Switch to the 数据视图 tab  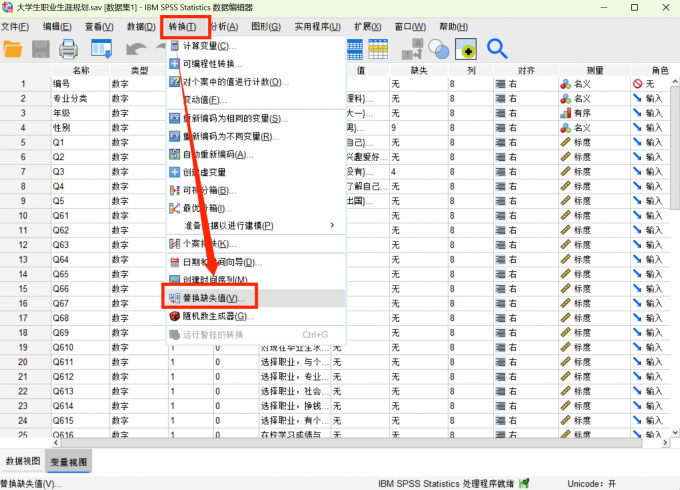23,461
